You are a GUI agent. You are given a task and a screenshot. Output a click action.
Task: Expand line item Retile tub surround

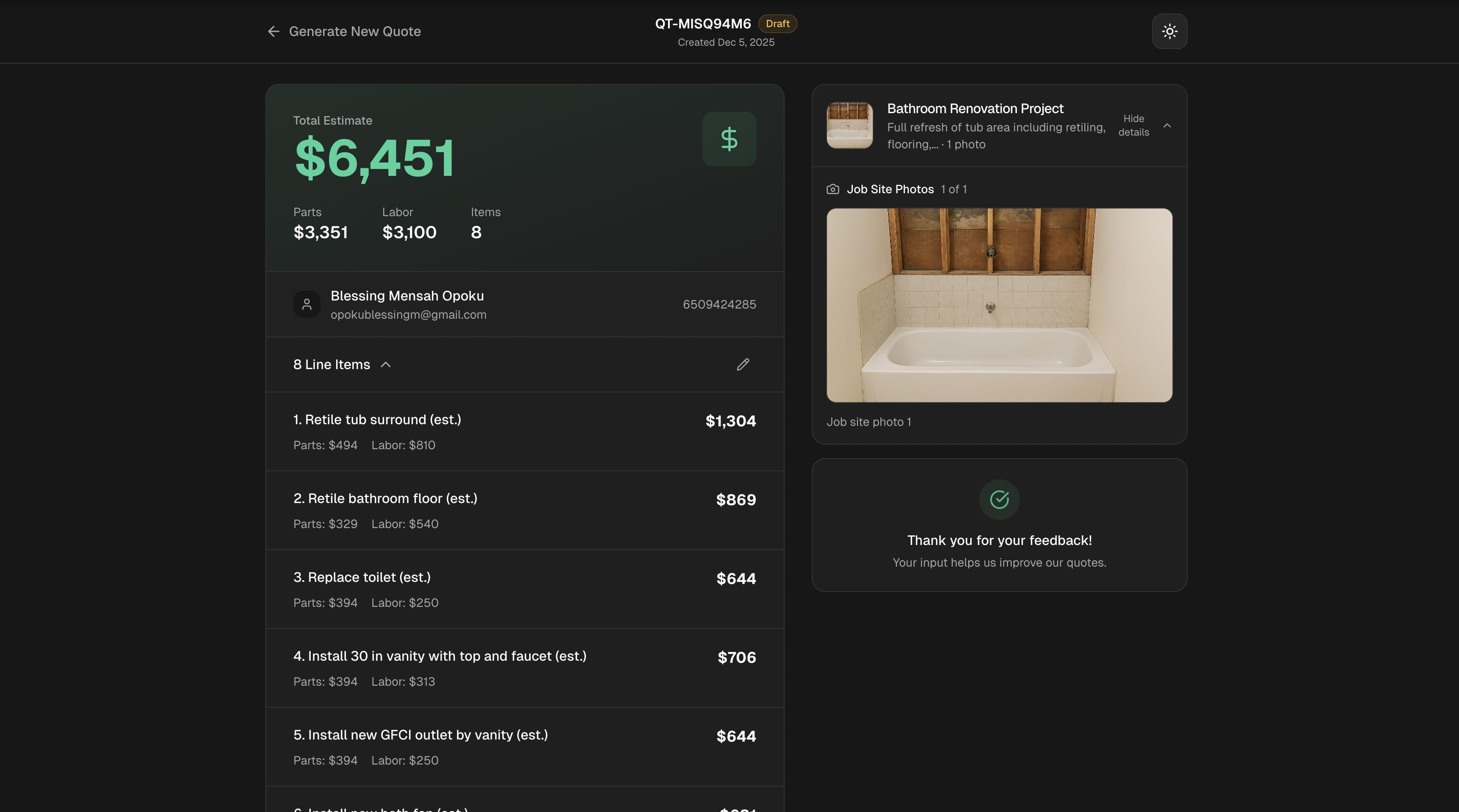(377, 420)
